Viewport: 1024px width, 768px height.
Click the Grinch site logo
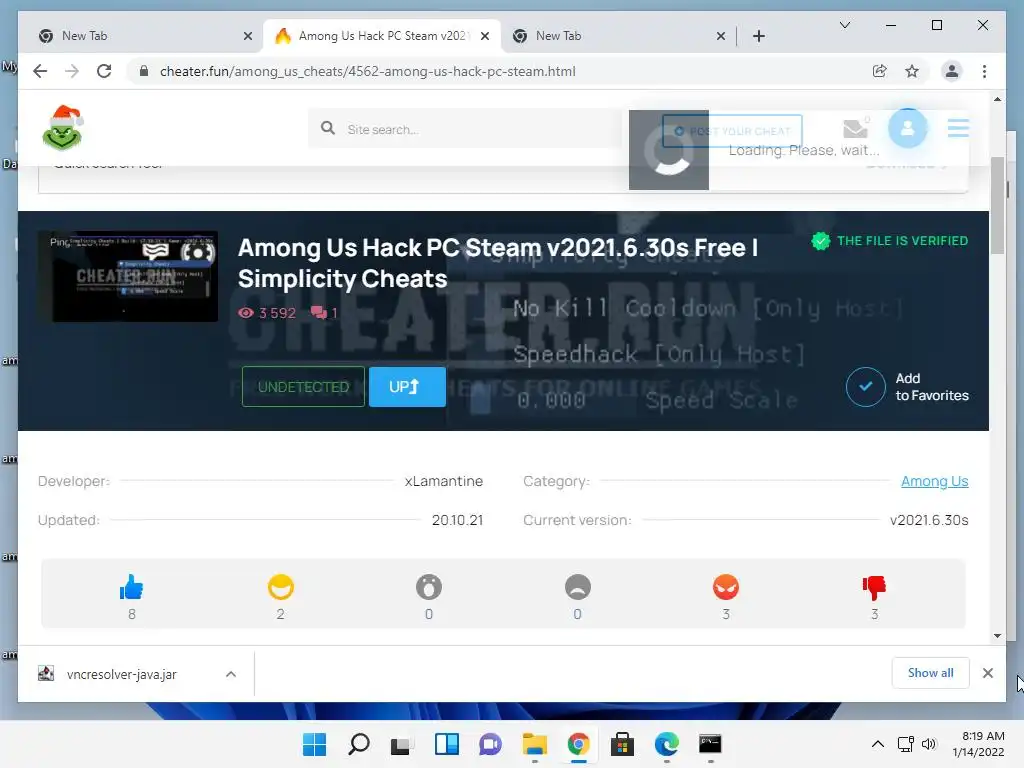(63, 127)
